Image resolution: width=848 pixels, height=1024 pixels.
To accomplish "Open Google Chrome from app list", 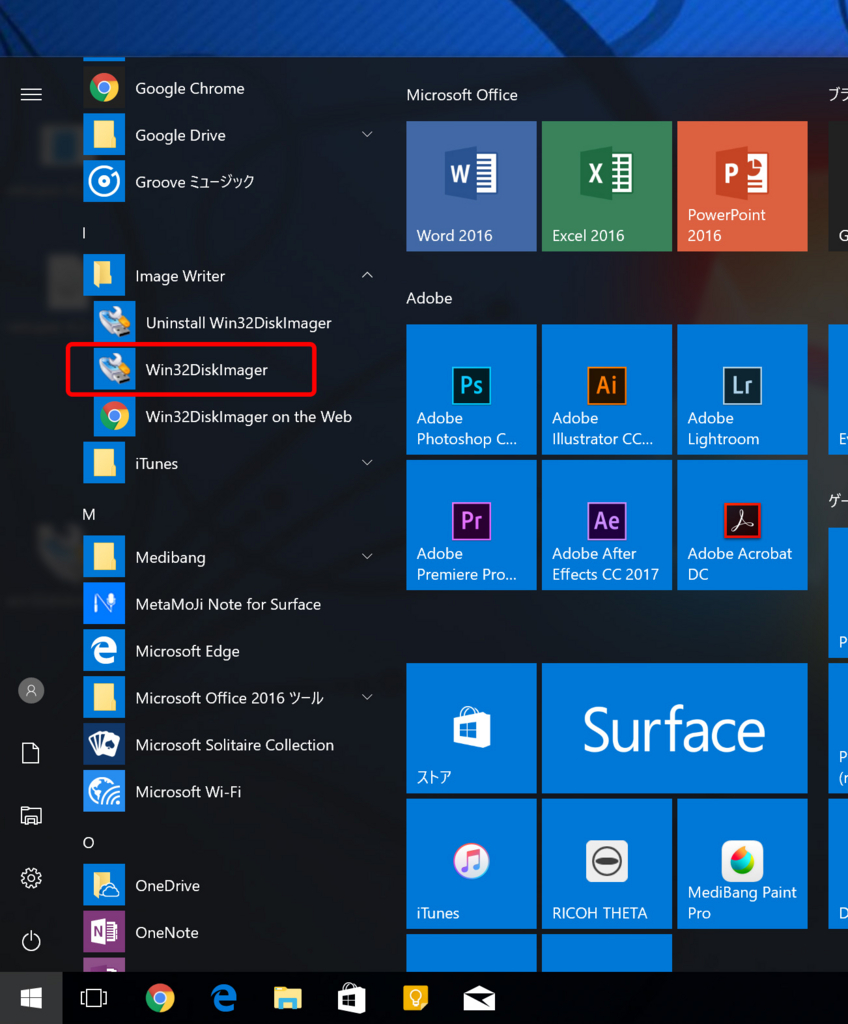I will [x=229, y=88].
